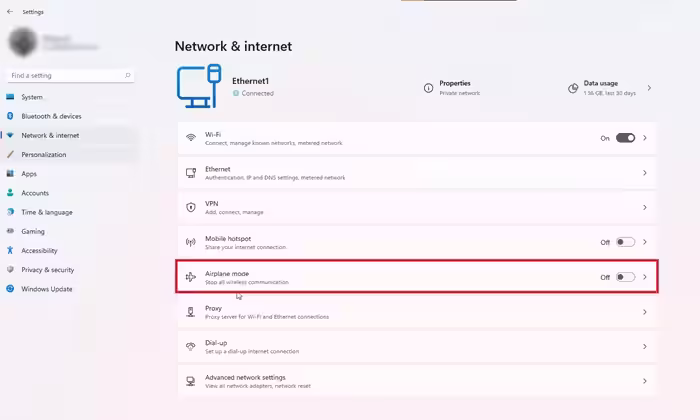Expand the VPN row chevron
The image size is (700, 420).
pos(645,207)
